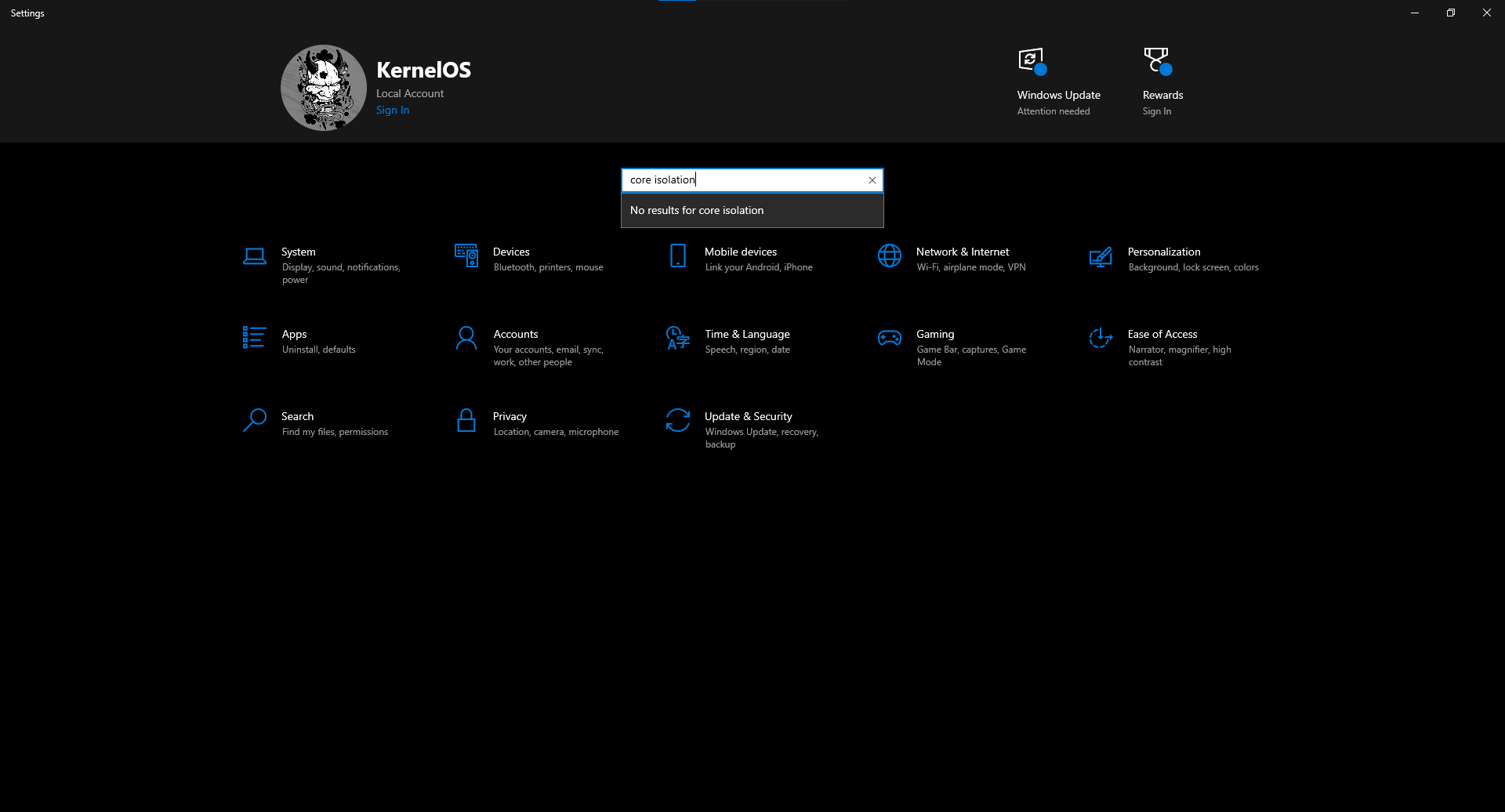The height and width of the screenshot is (812, 1505).
Task: Click the Update & Security arrows icon
Action: pos(678,420)
